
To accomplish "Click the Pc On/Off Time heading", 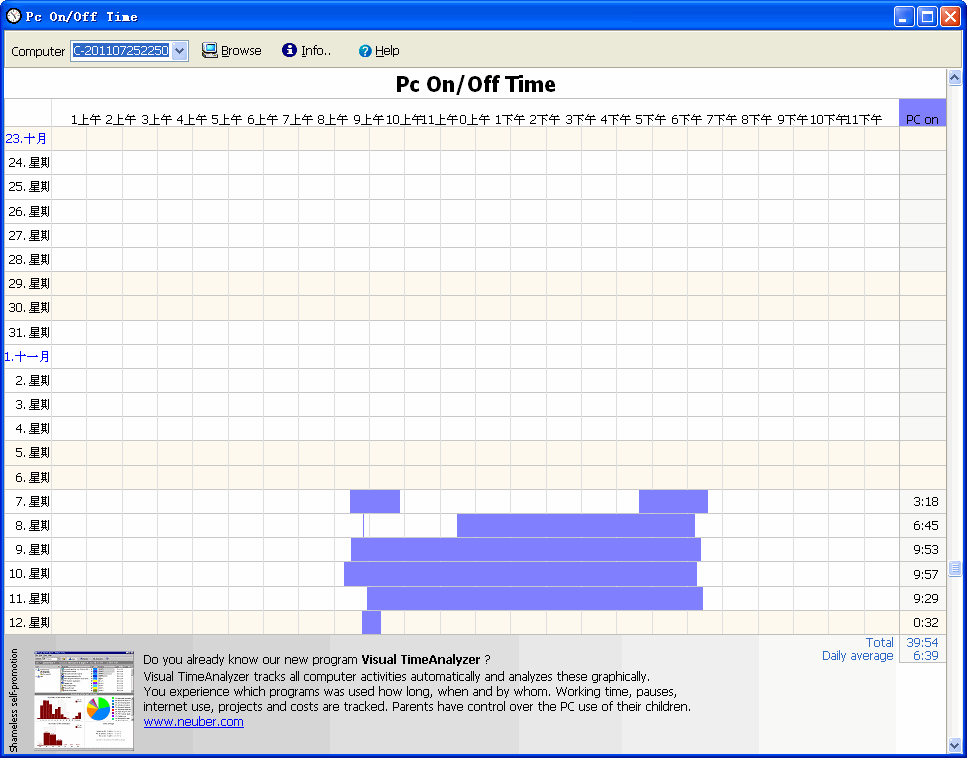I will point(475,84).
